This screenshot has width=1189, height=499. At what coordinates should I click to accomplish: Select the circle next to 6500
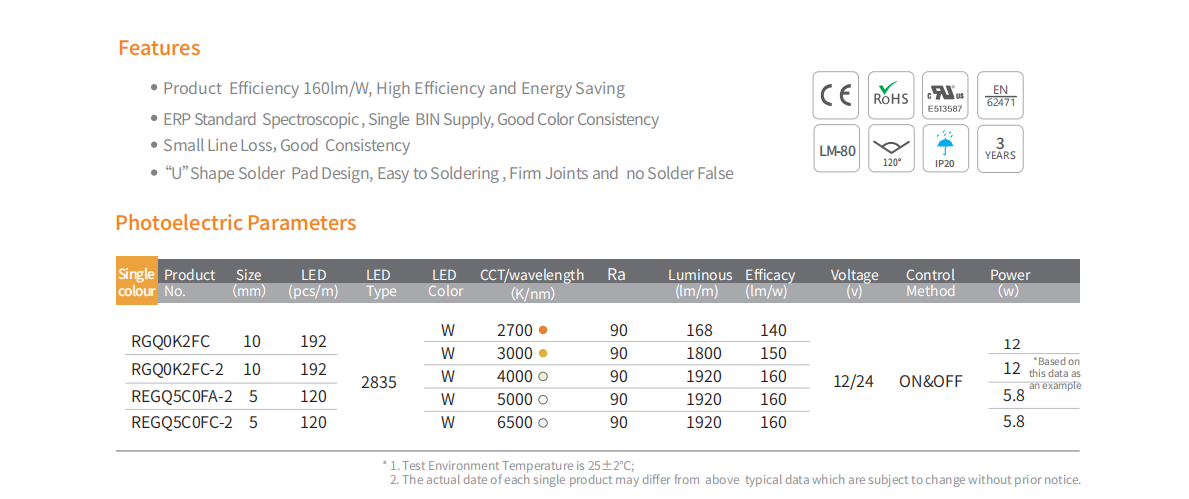pos(543,422)
